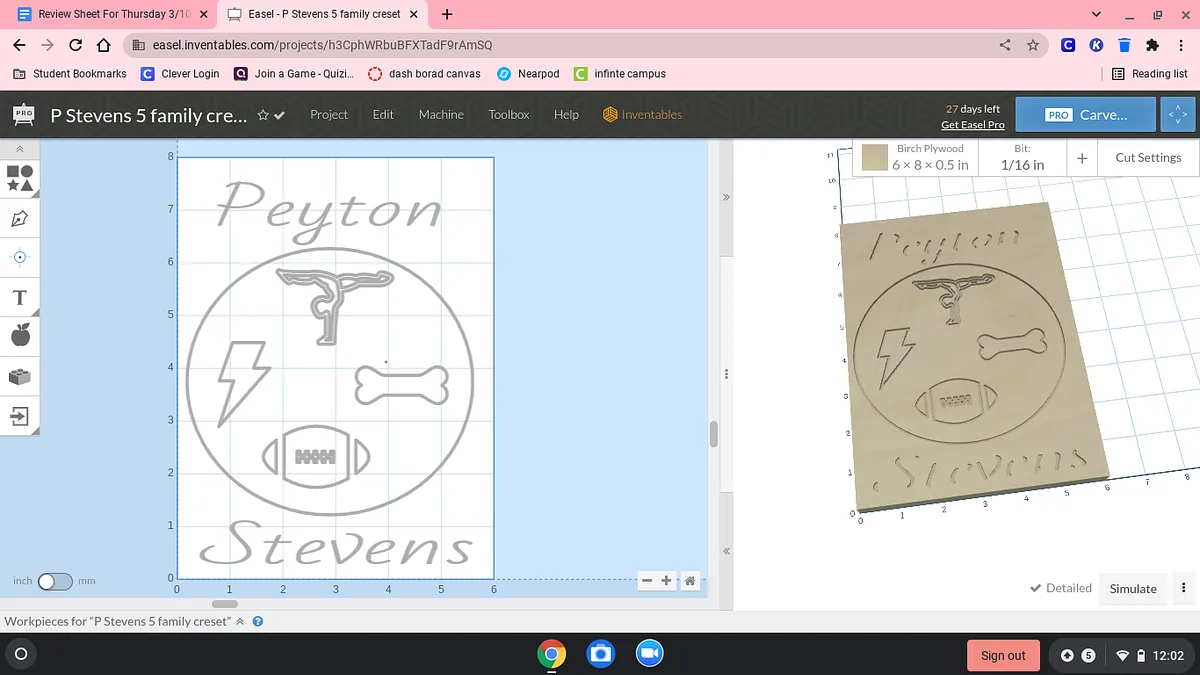Open the Machine menu
This screenshot has width=1200, height=675.
[x=441, y=115]
